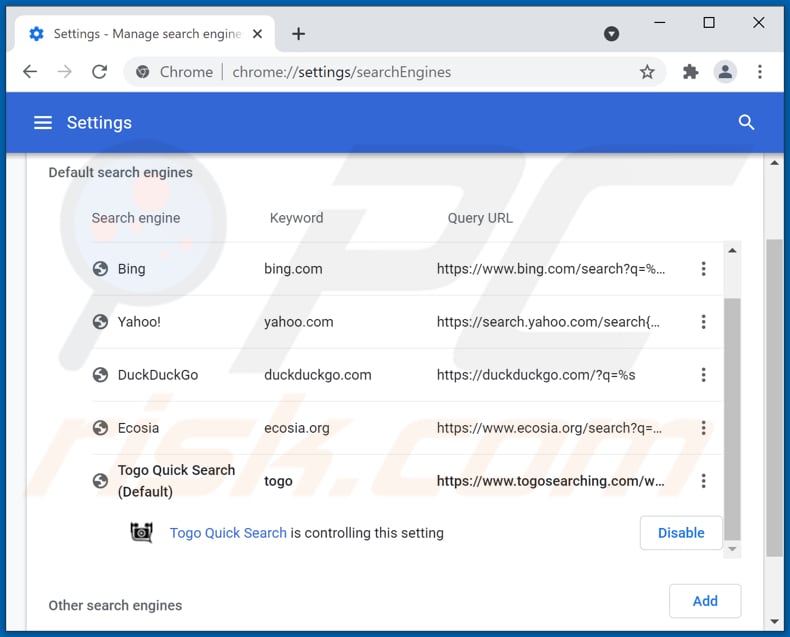Bookmark this page with the star icon
This screenshot has width=790, height=637.
(647, 72)
